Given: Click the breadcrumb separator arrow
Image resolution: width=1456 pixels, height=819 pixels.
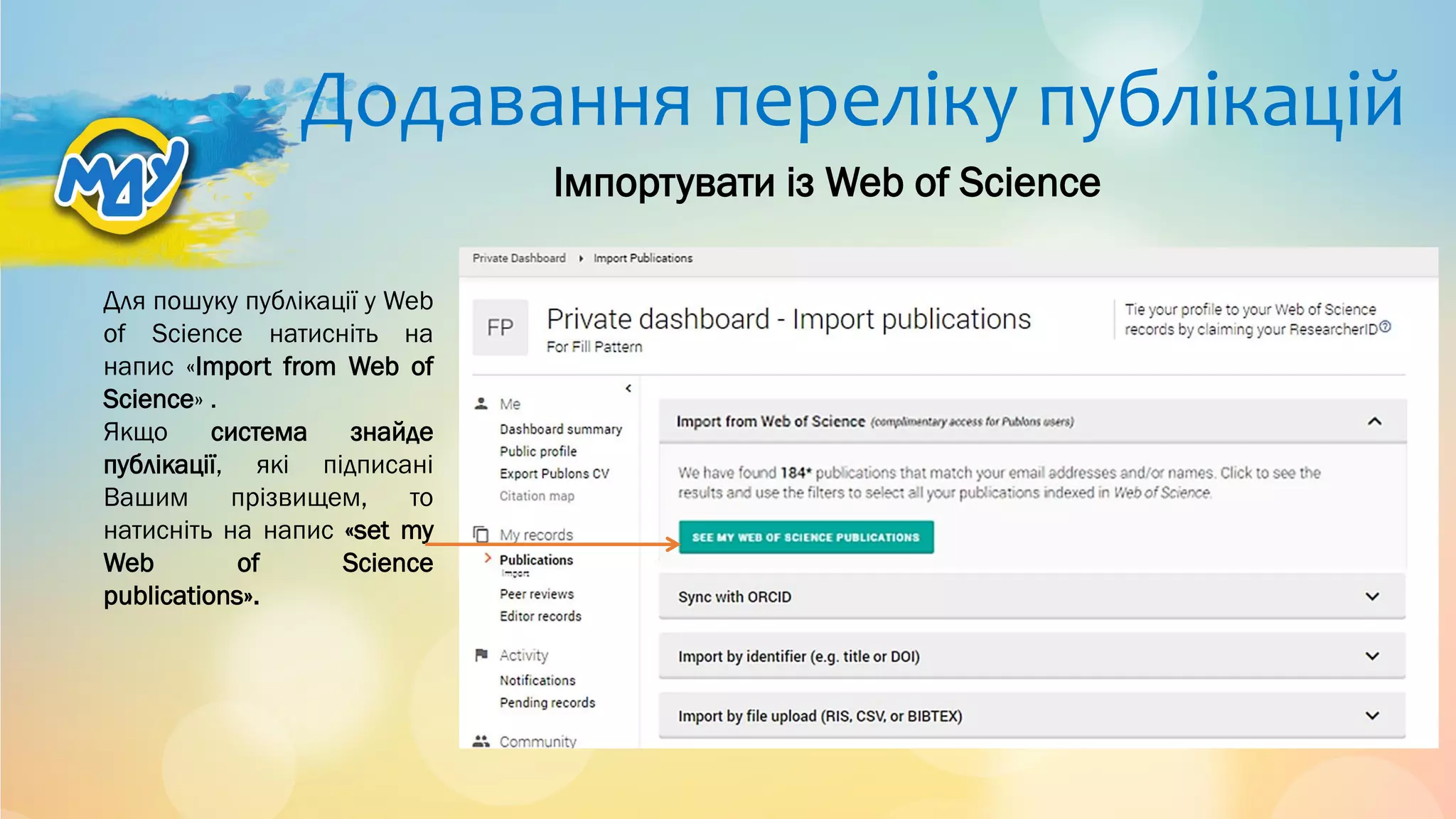Looking at the screenshot, I should click(581, 259).
